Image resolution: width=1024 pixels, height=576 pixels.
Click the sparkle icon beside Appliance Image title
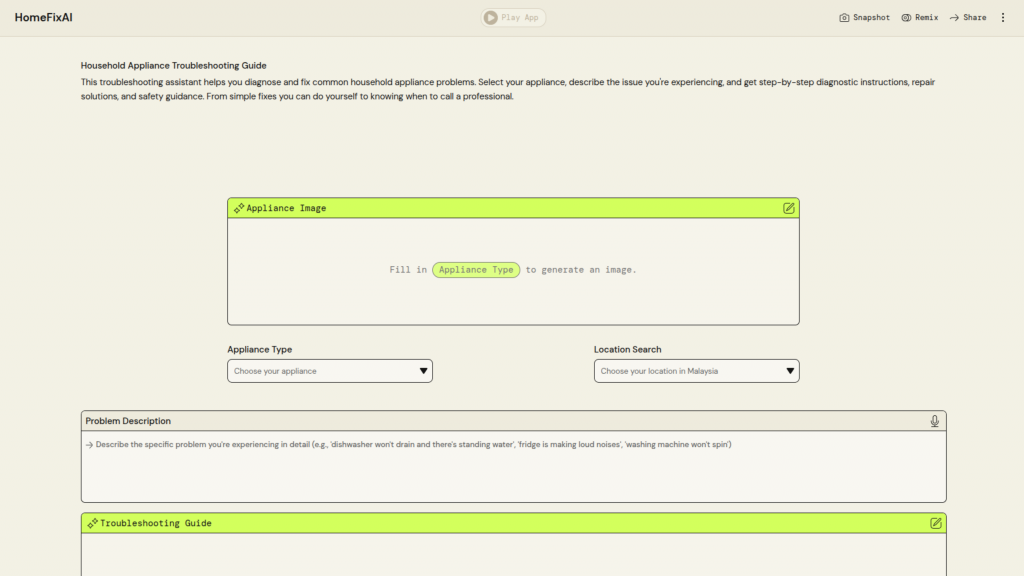coord(239,208)
